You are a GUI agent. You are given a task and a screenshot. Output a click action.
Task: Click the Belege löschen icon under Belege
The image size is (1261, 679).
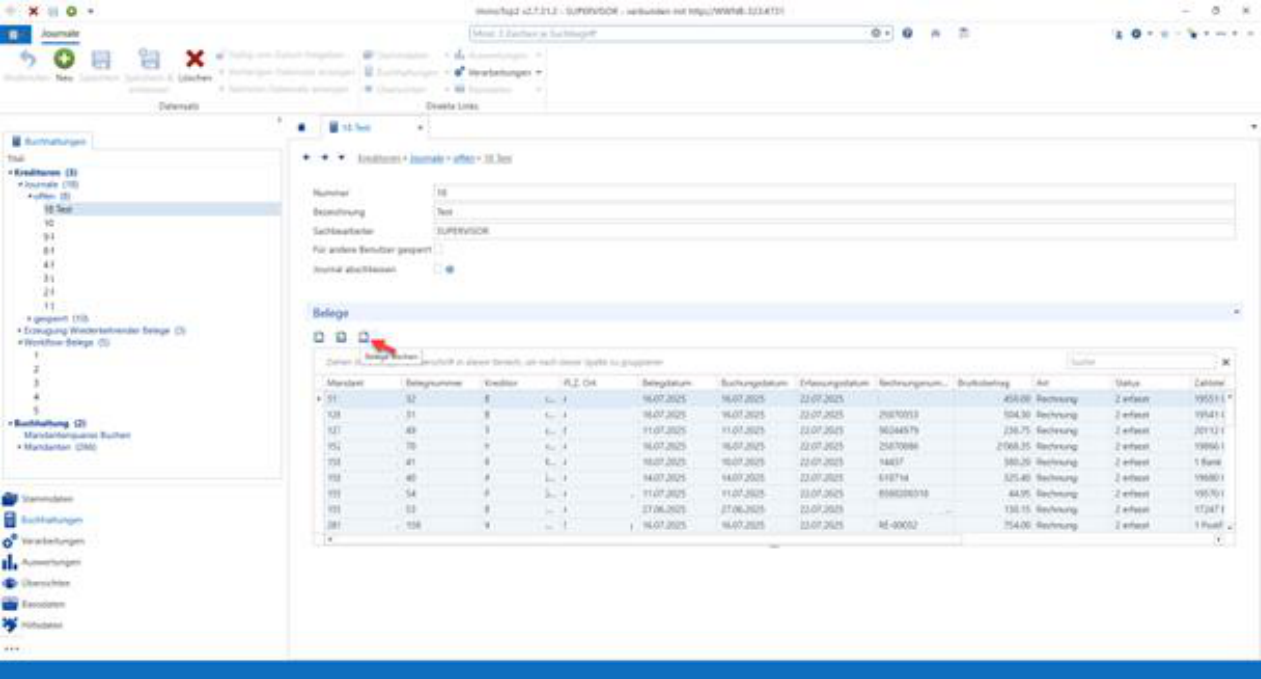(364, 337)
